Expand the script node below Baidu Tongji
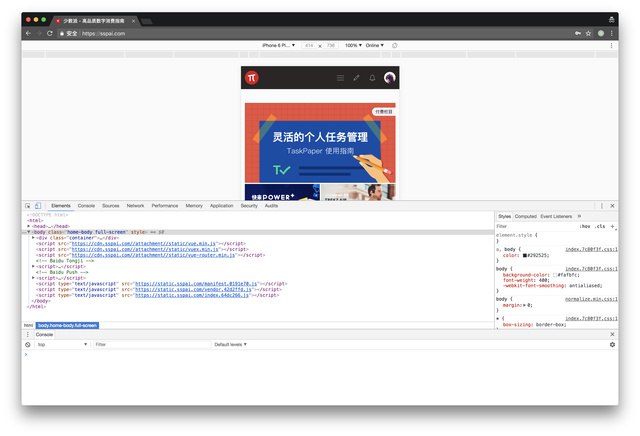Viewport: 640px width, 436px height. click(x=33, y=266)
